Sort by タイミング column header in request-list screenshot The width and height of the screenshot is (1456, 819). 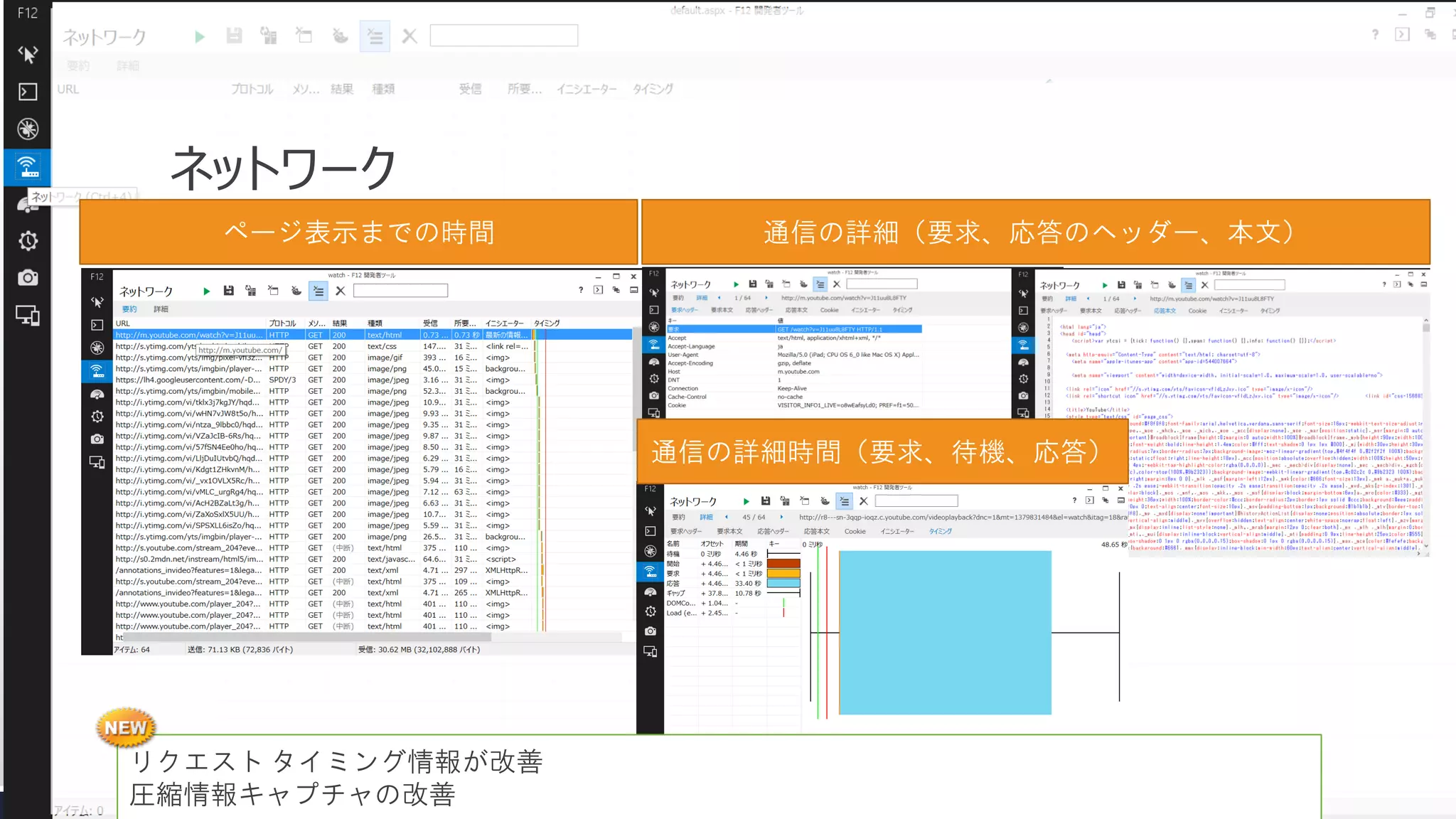tap(547, 323)
